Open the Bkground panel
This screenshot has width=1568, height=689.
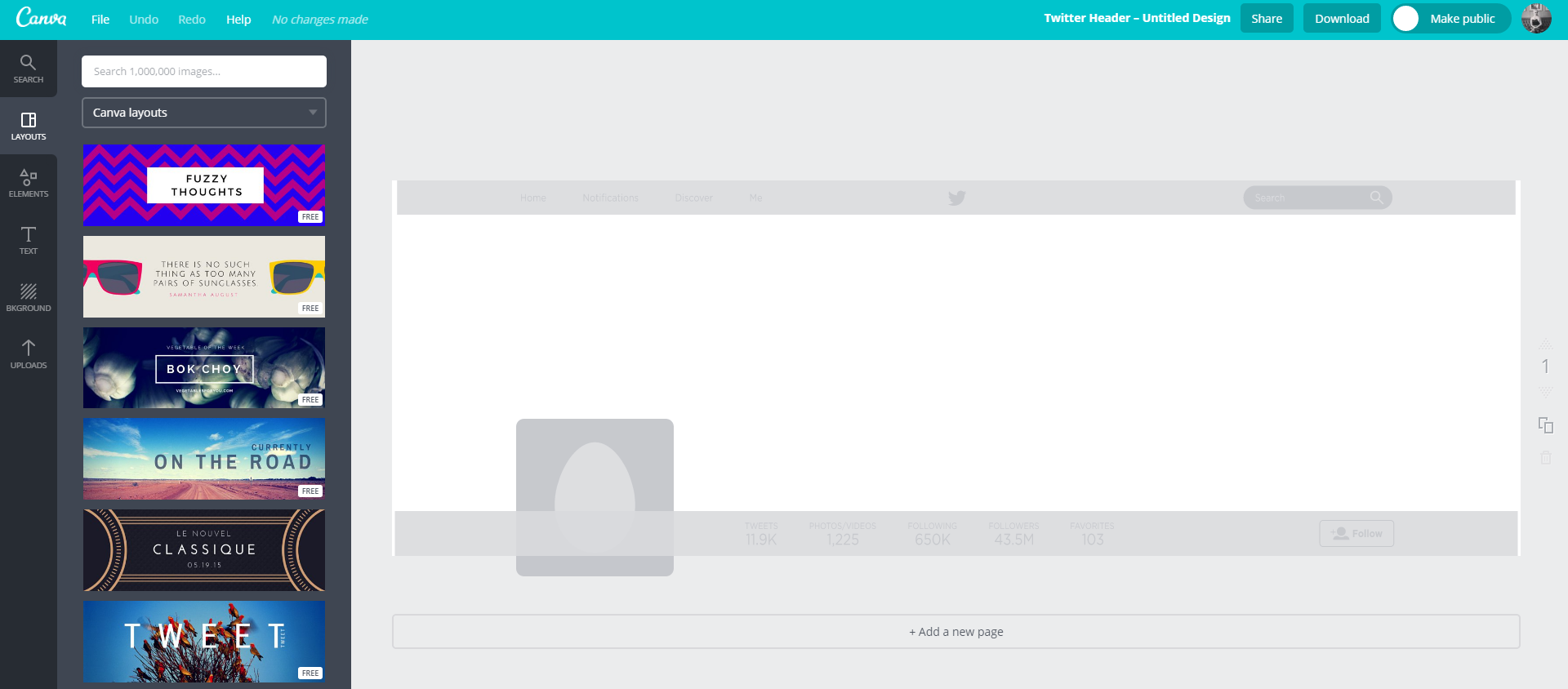click(29, 297)
